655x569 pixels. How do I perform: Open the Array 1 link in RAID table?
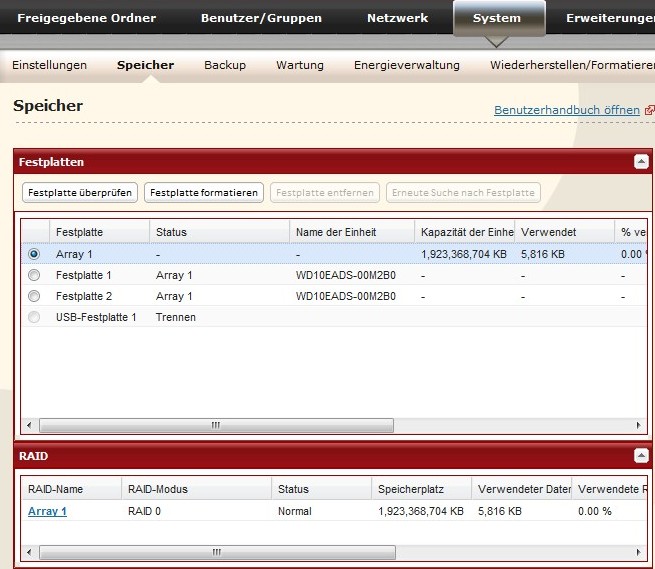(x=47, y=511)
